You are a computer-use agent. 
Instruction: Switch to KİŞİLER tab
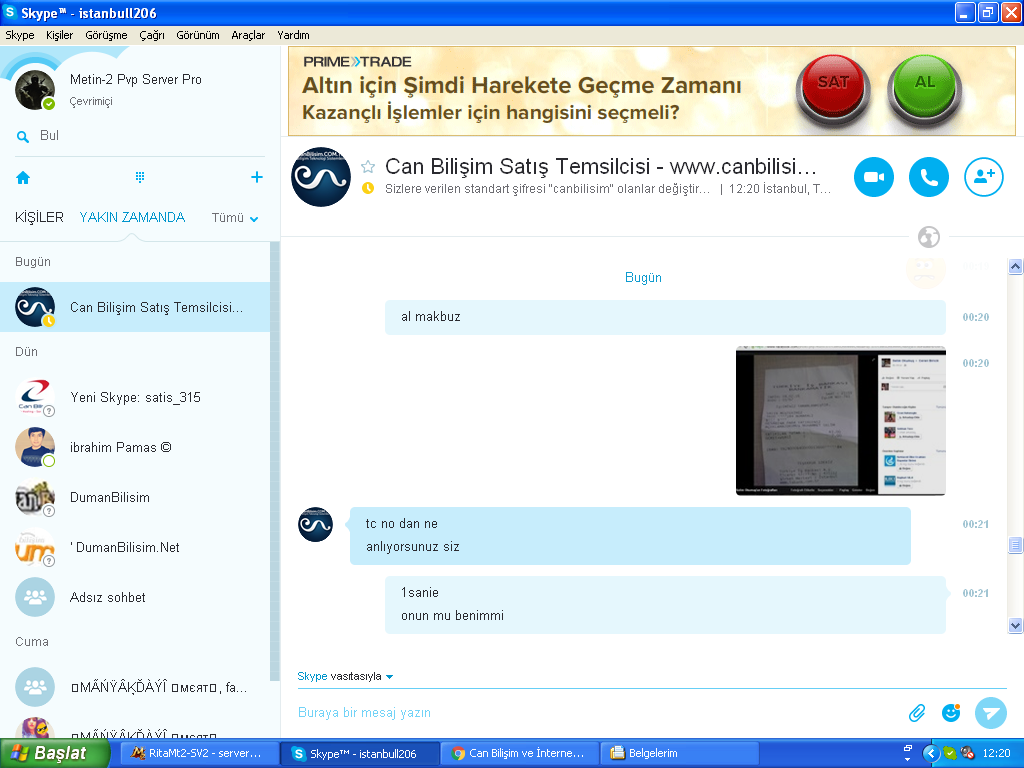pos(39,217)
